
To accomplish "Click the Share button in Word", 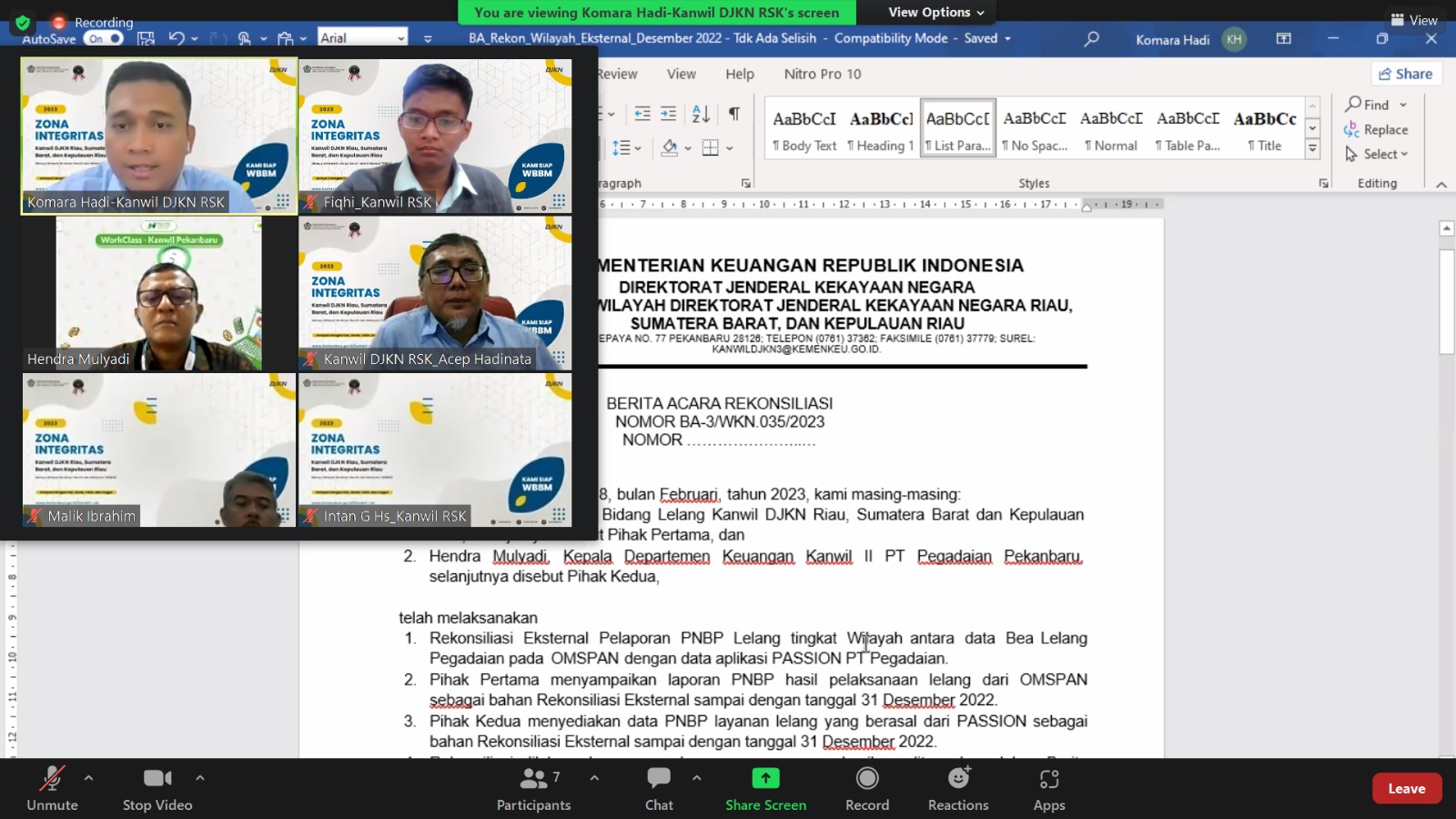I will (1406, 75).
